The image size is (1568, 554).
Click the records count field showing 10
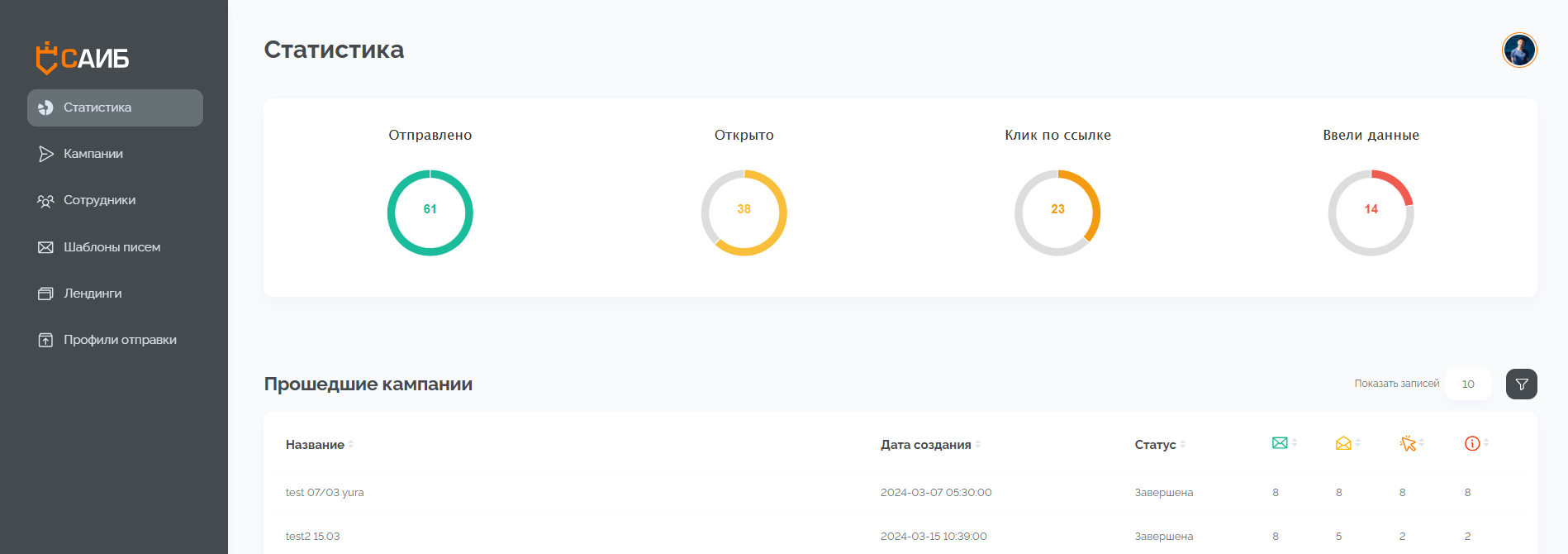click(x=1467, y=384)
